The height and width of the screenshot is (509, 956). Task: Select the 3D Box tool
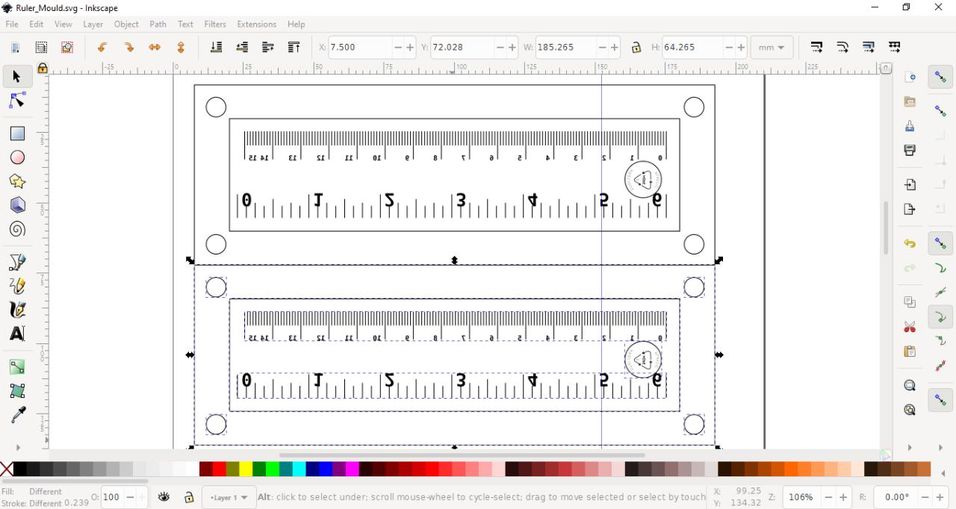(17, 205)
